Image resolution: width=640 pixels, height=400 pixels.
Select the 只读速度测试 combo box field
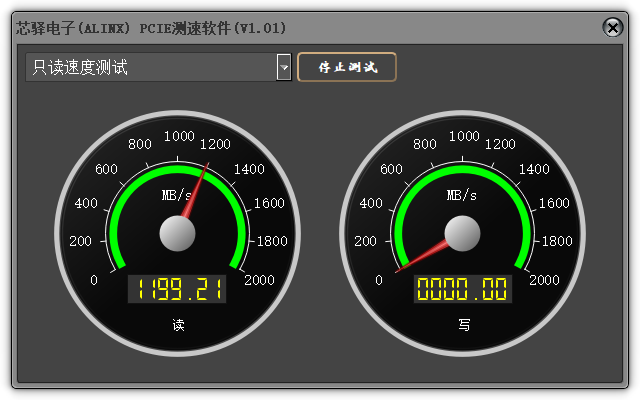[158, 67]
